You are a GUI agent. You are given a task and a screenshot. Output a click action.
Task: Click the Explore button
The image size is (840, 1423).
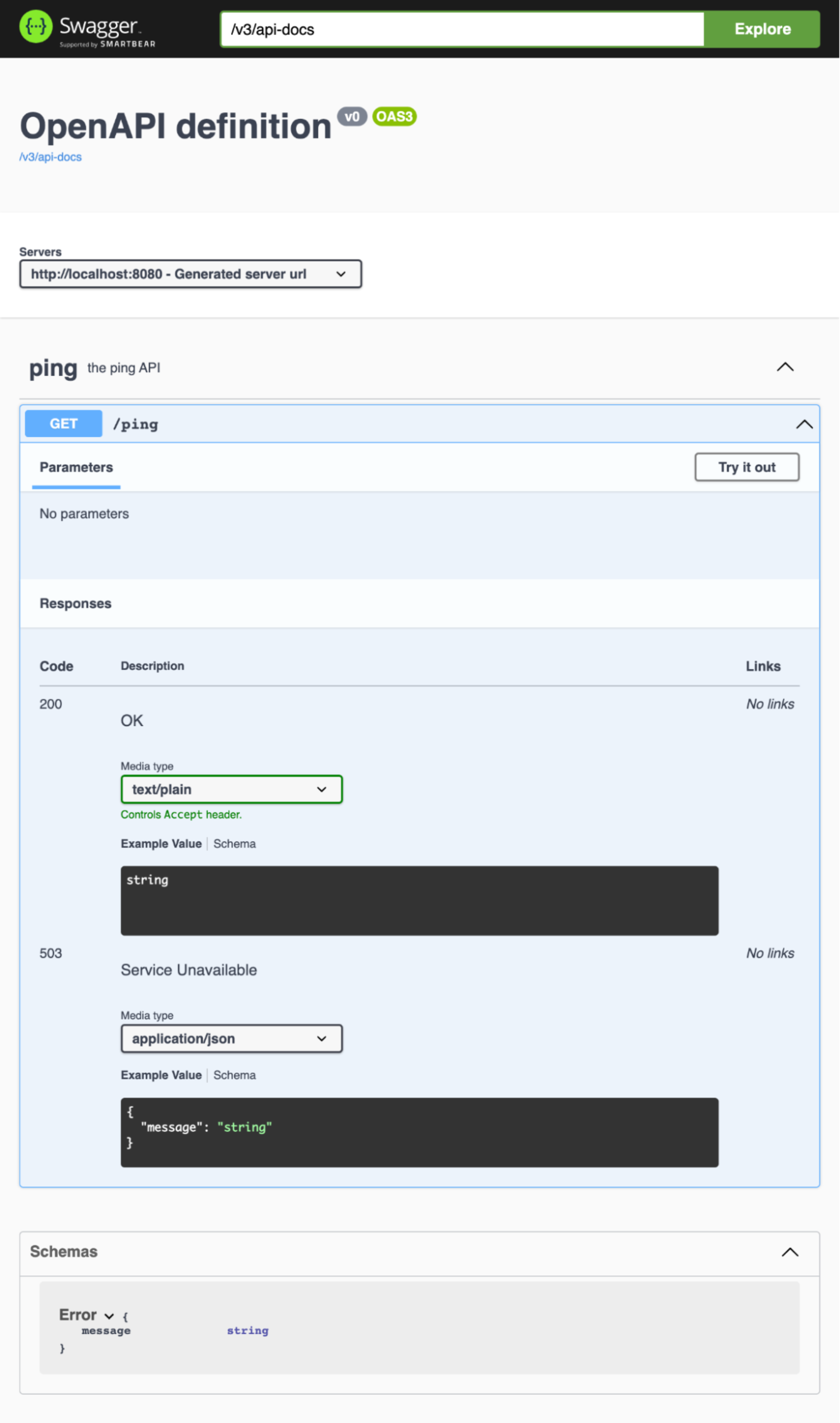point(761,29)
